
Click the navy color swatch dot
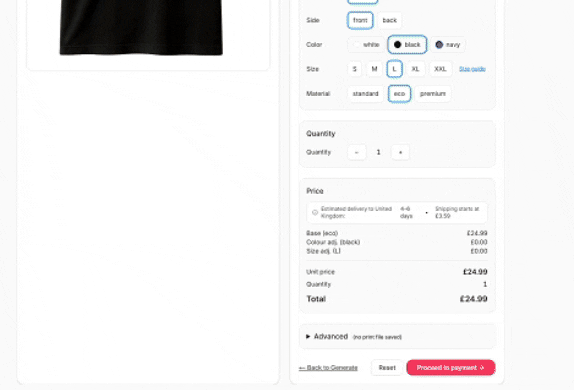(x=439, y=45)
